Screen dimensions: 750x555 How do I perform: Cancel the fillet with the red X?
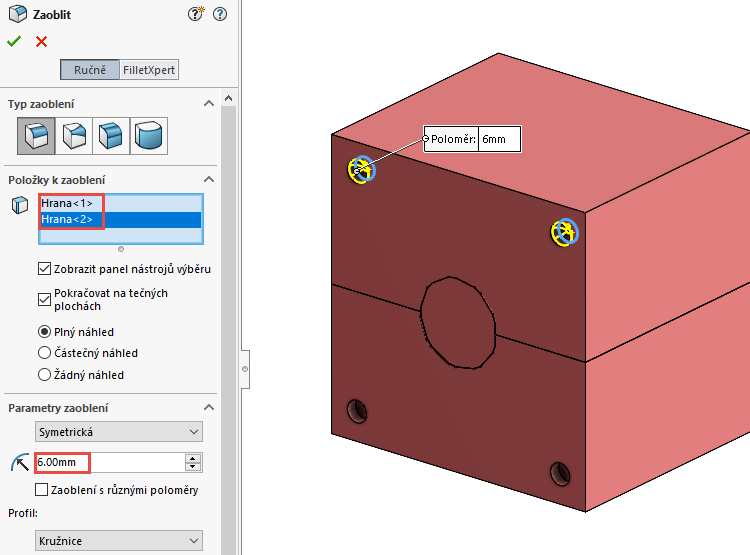tap(42, 42)
